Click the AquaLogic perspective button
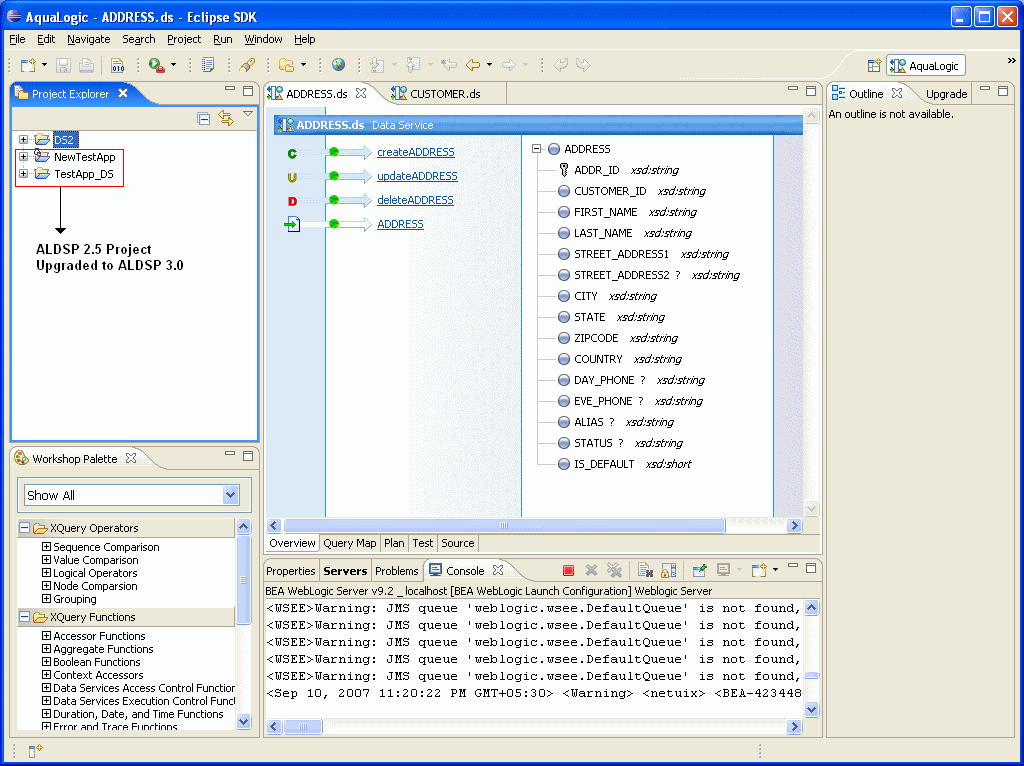 click(925, 65)
